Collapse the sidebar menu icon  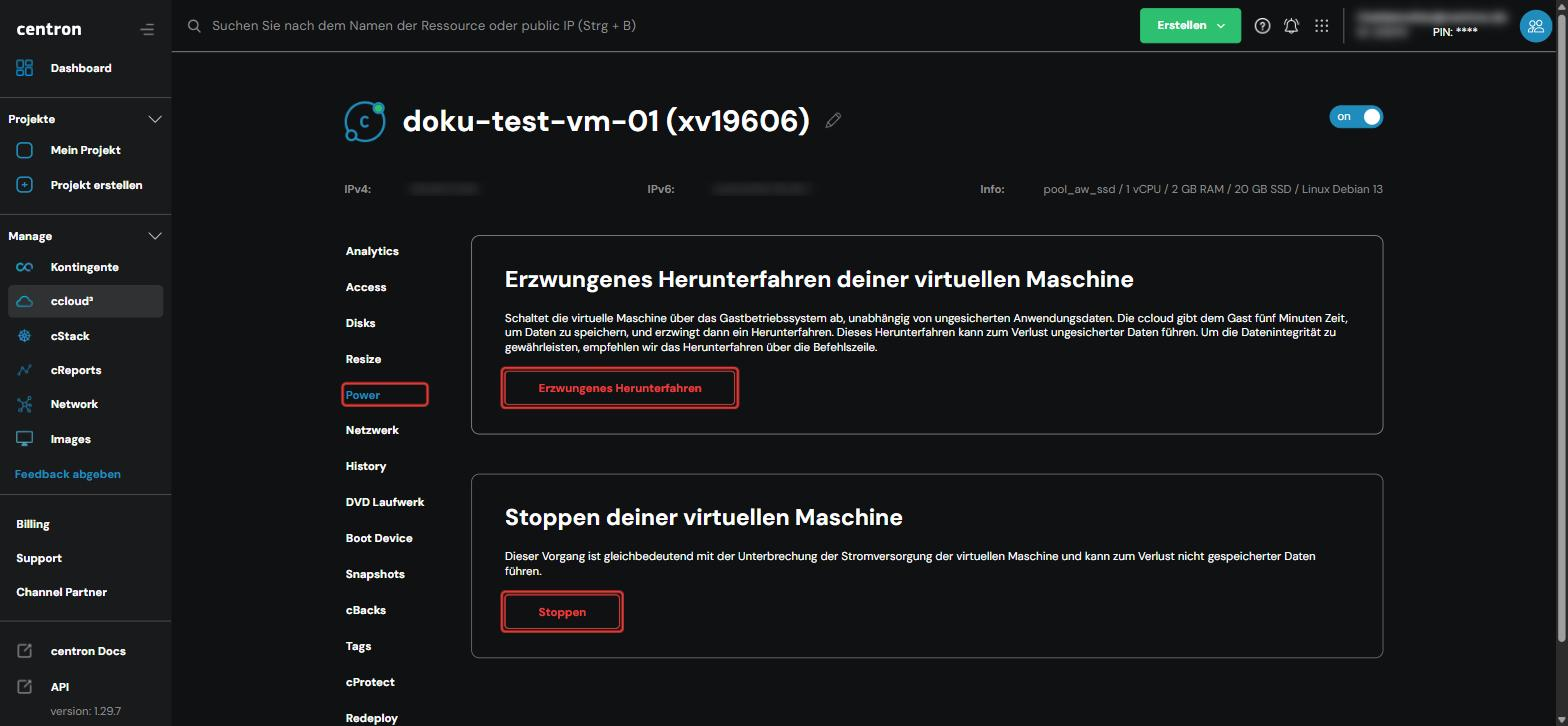(x=147, y=29)
